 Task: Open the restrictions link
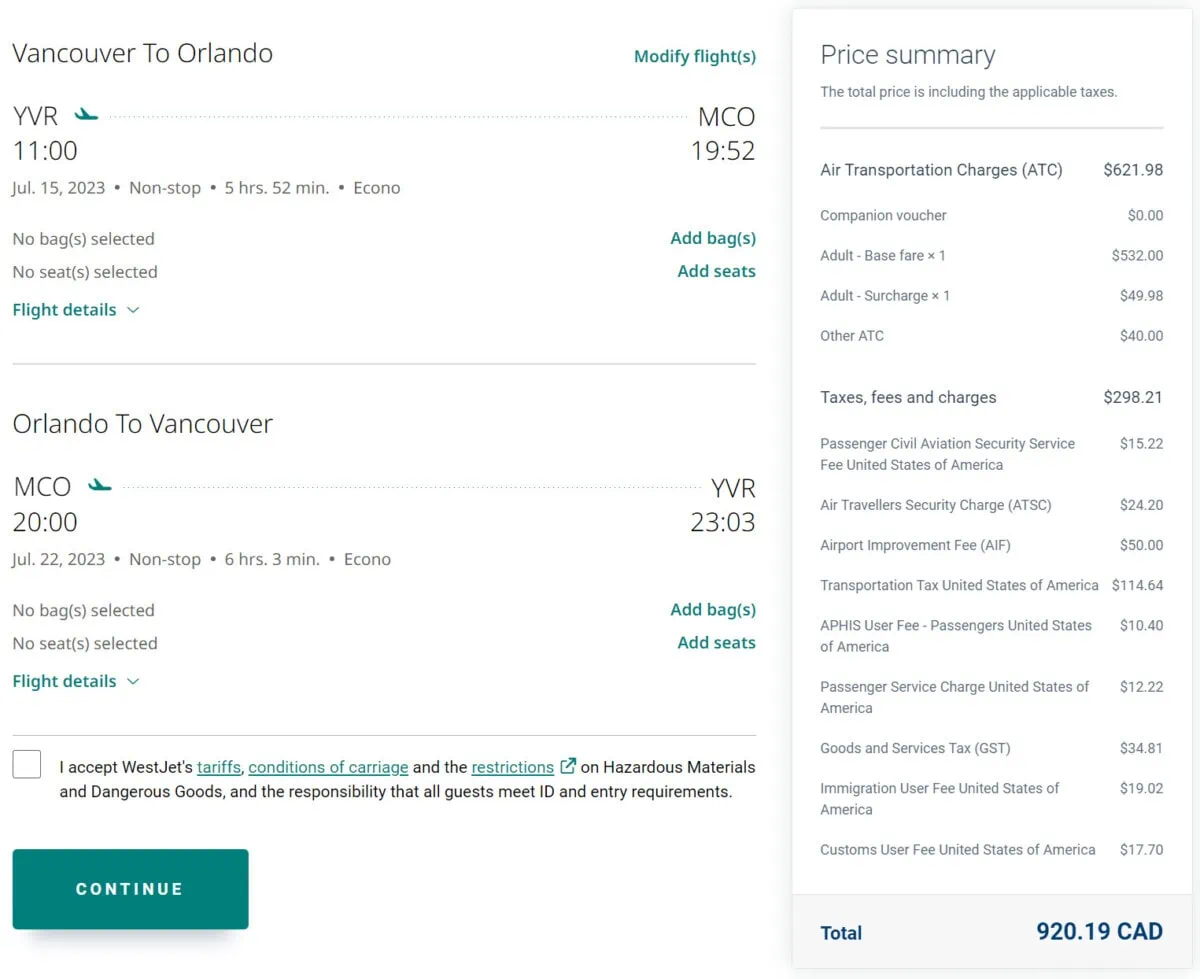(512, 767)
